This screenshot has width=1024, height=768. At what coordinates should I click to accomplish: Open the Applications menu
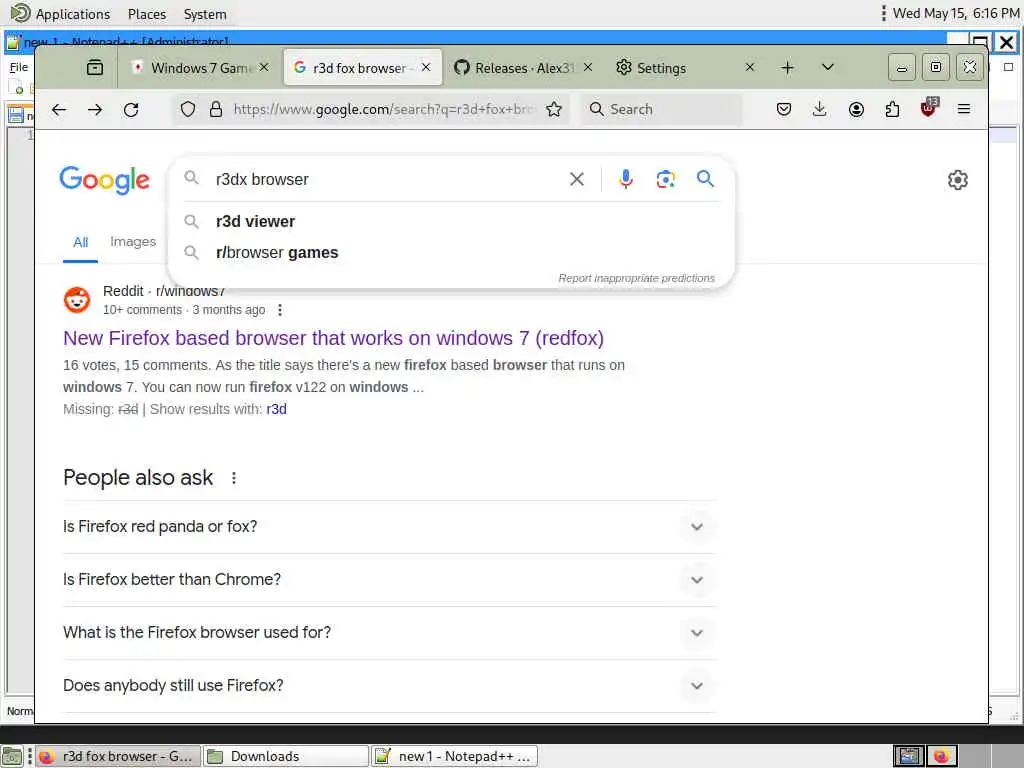pyautogui.click(x=72, y=14)
